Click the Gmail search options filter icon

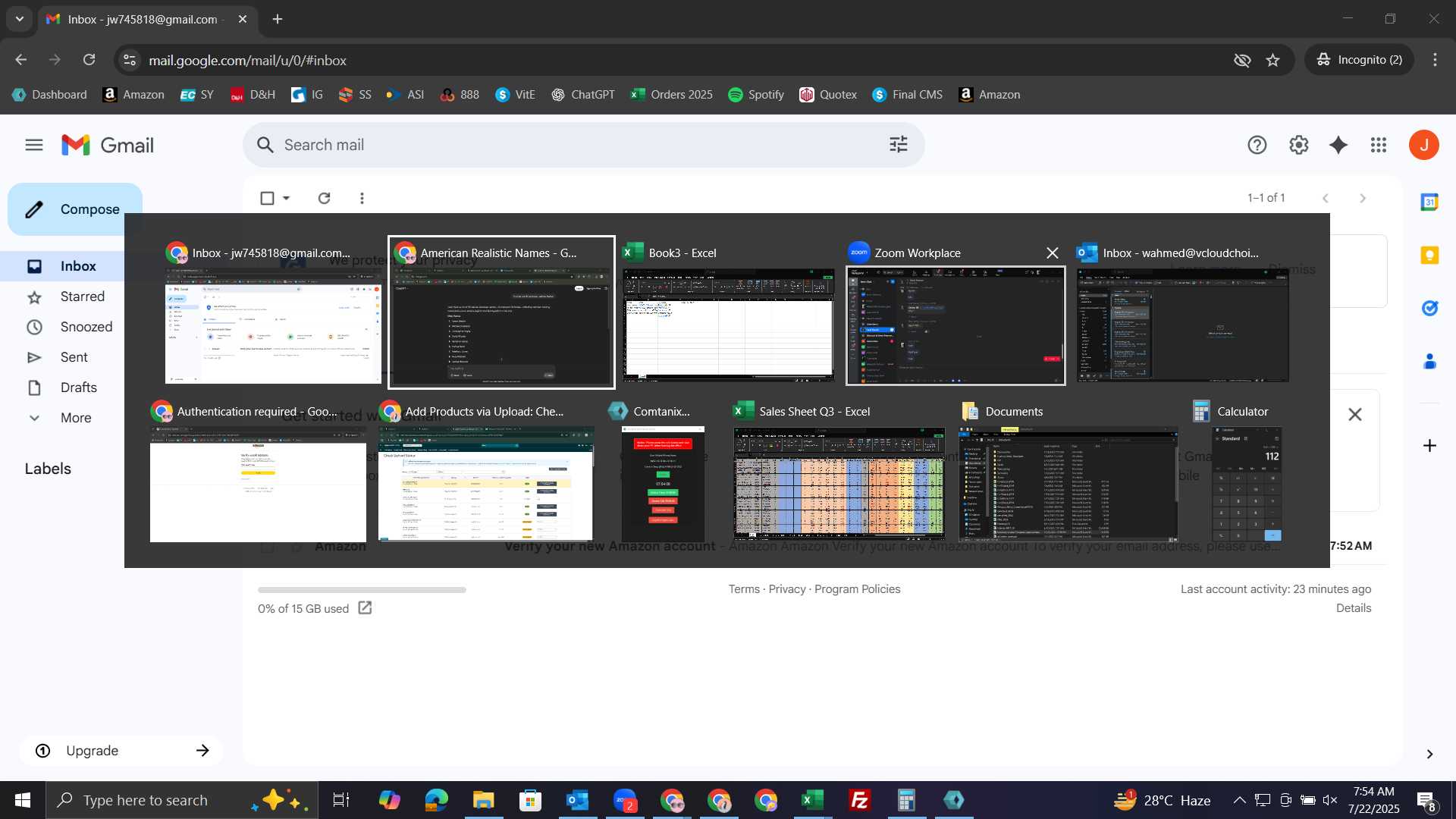point(899,145)
